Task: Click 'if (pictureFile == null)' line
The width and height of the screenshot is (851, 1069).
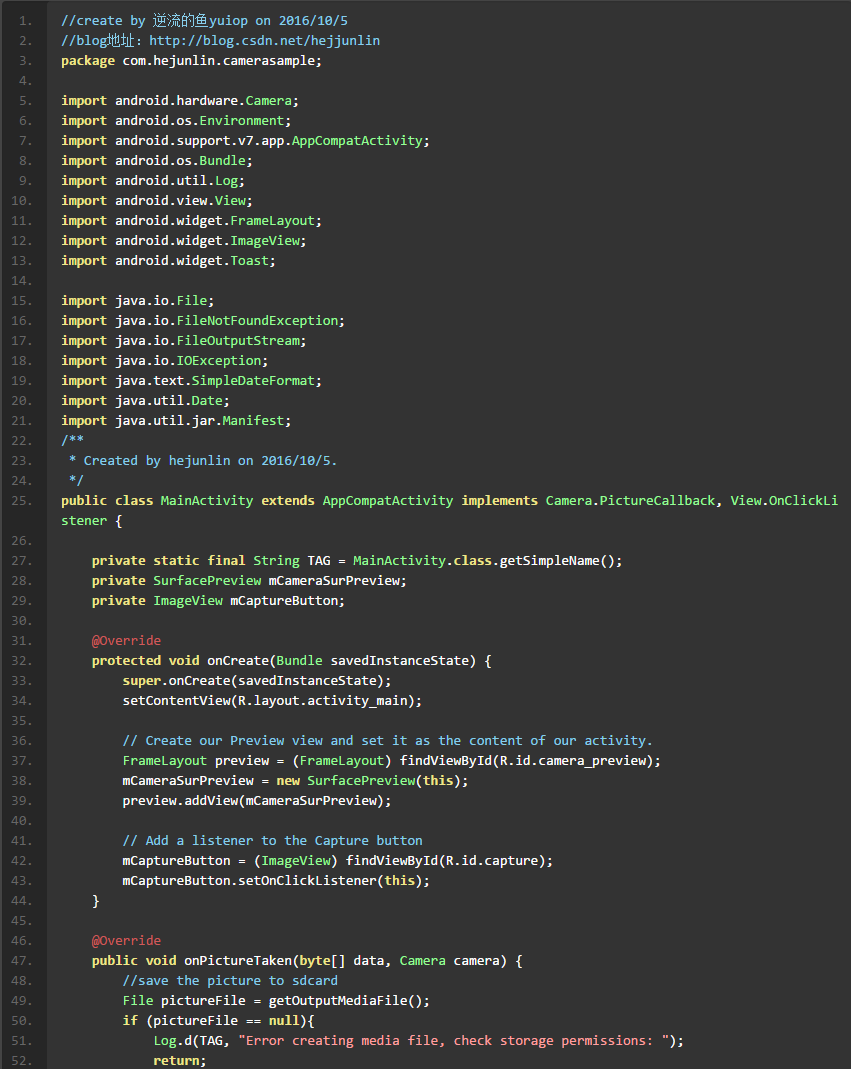Action: [x=218, y=1021]
